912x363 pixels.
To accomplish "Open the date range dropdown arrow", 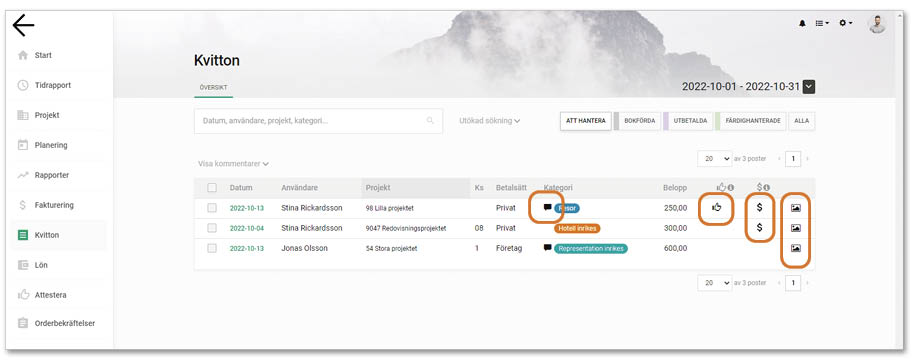I will pos(809,87).
